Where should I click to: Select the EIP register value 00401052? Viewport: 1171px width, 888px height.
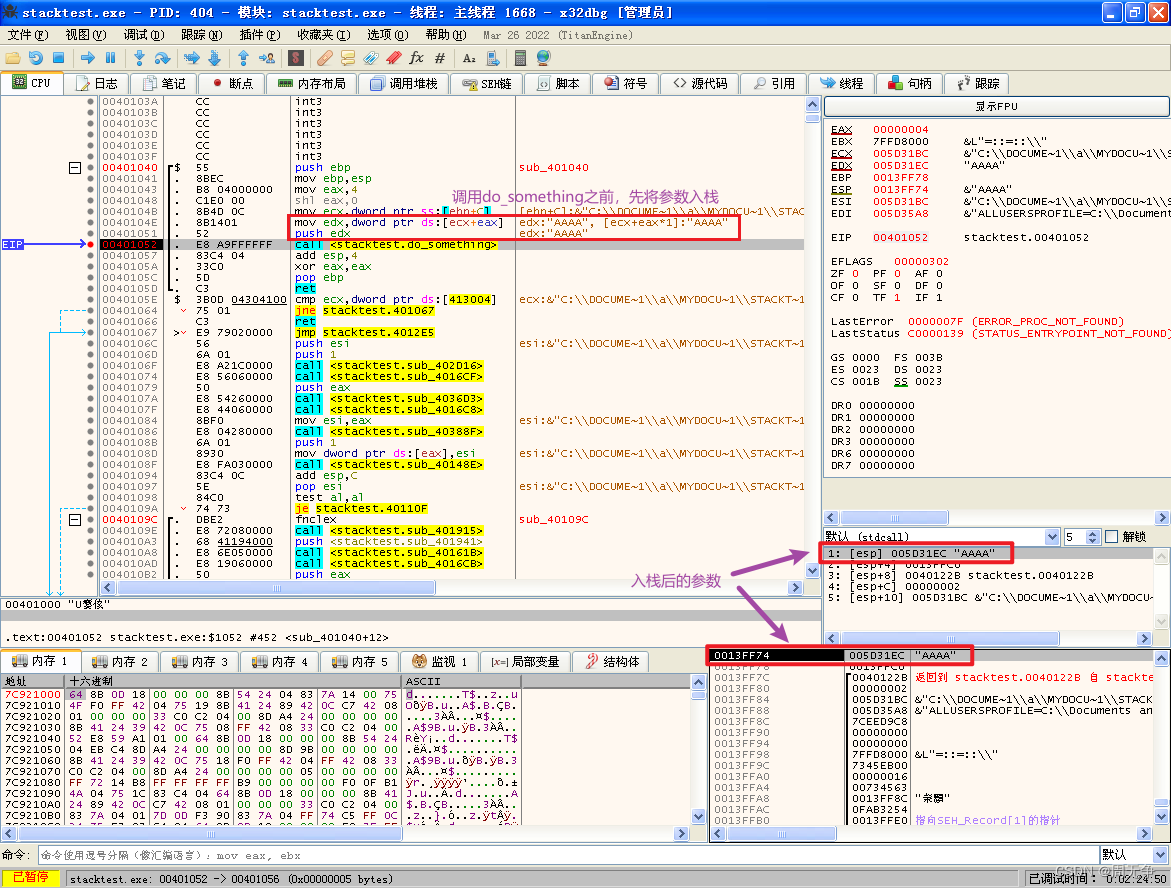(x=901, y=237)
